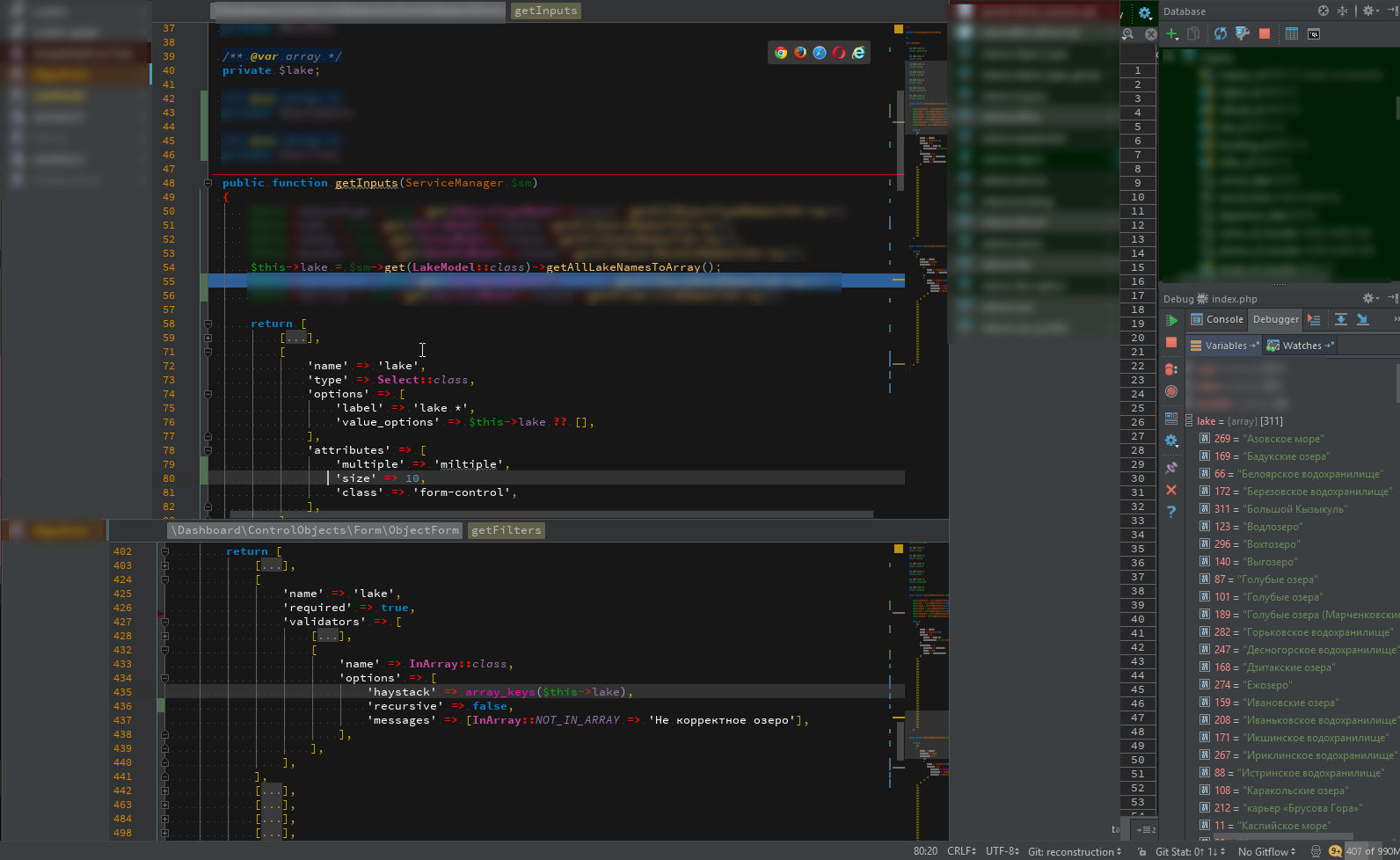Expand folded block at line 463
1400x860 pixels.
[x=164, y=805]
